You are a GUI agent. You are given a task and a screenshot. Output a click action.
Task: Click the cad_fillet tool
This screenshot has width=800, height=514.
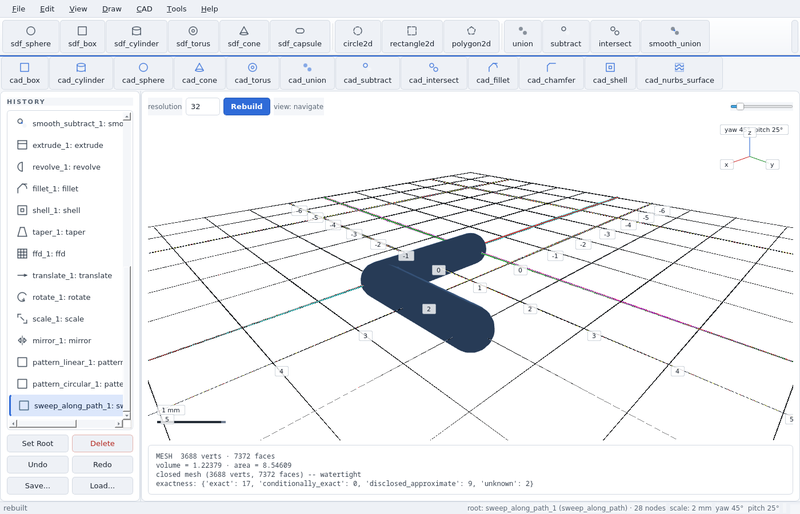pos(493,74)
